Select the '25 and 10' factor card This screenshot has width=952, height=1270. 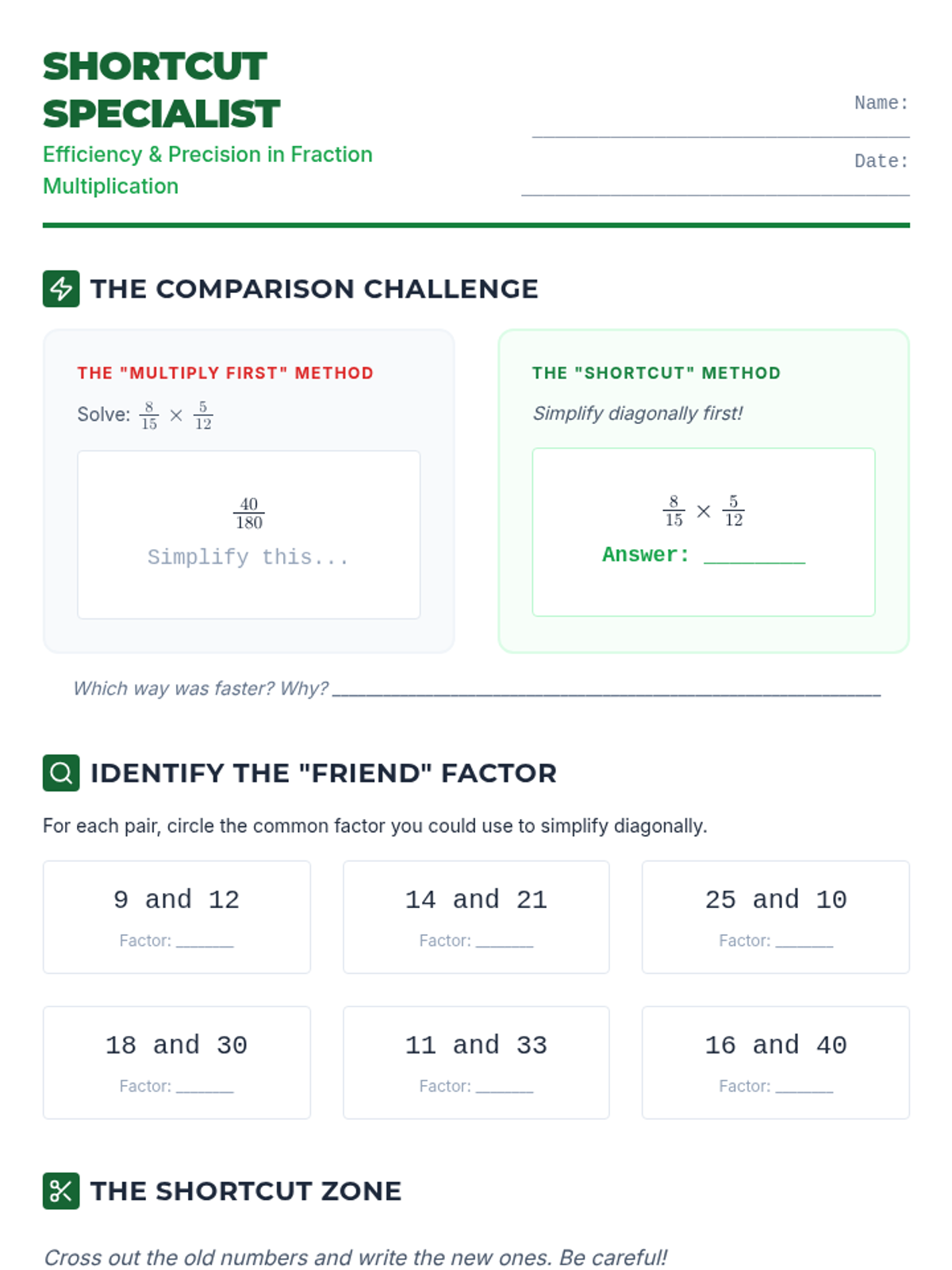(776, 917)
